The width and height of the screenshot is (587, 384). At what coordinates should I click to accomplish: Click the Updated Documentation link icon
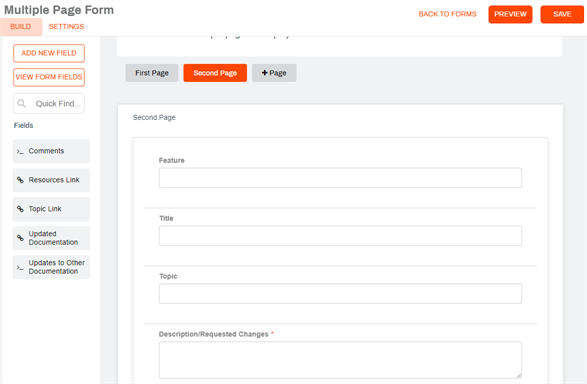click(20, 238)
